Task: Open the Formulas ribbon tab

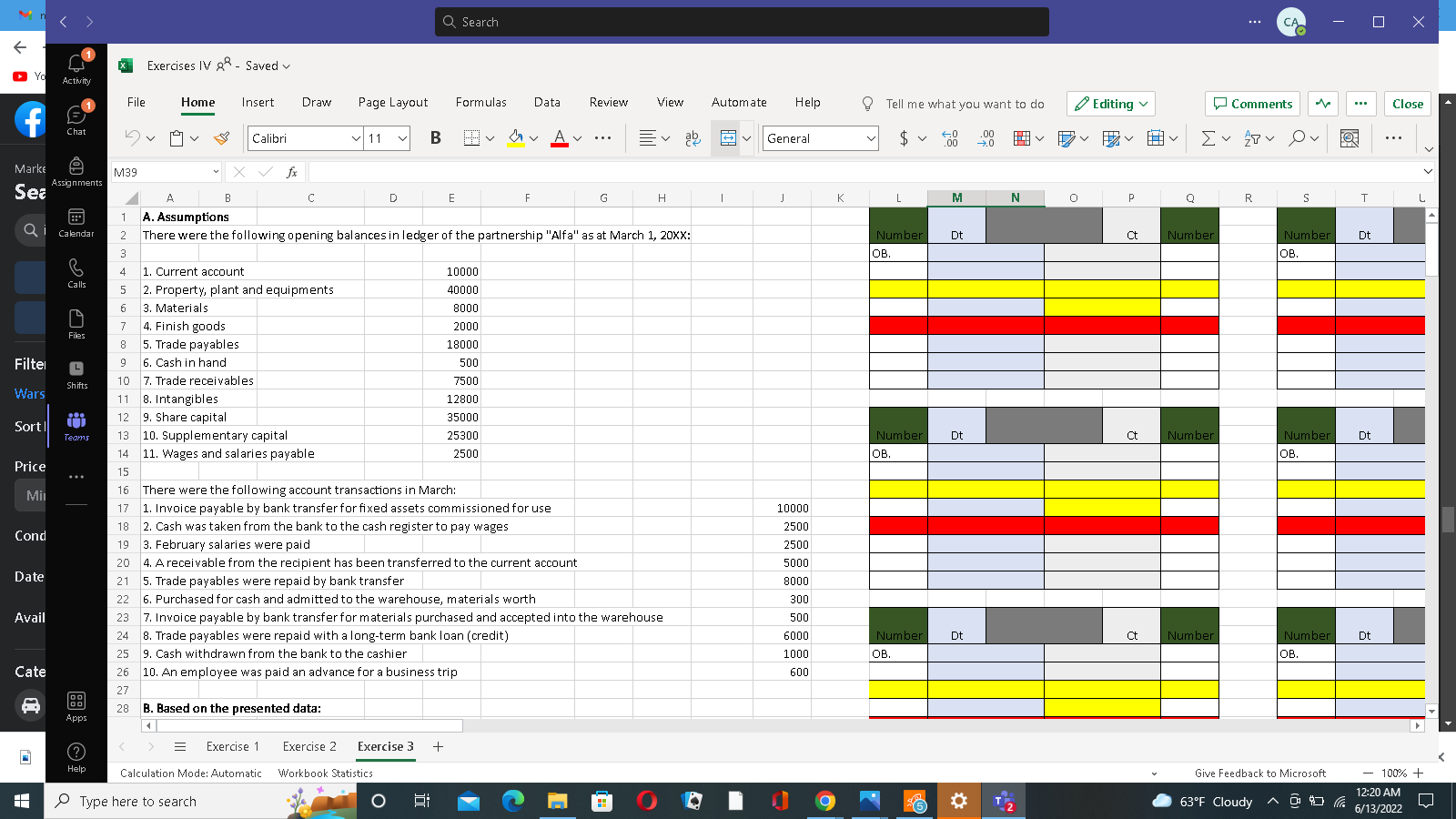Action: pos(481,102)
